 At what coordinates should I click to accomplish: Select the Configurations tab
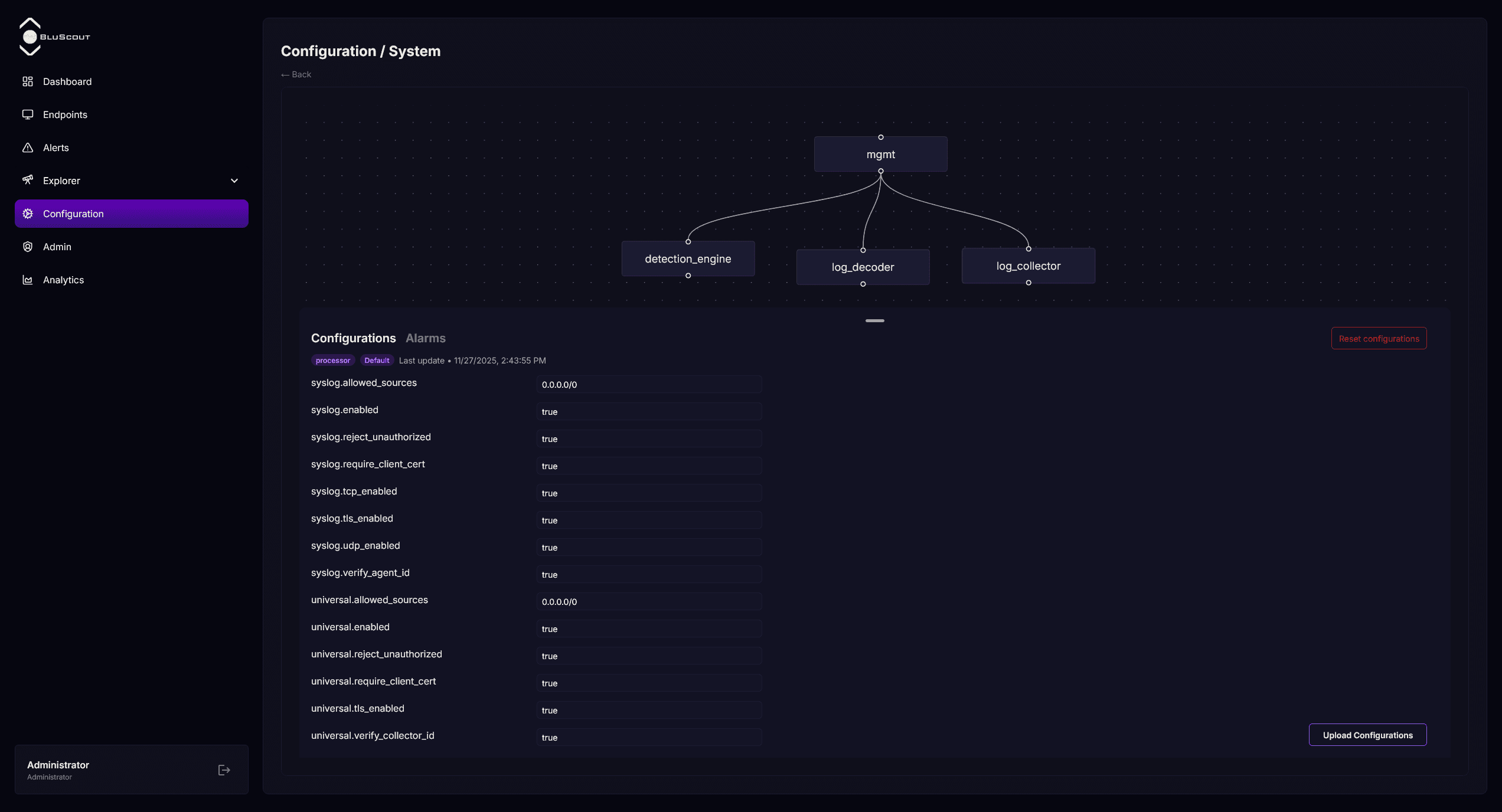click(x=353, y=338)
